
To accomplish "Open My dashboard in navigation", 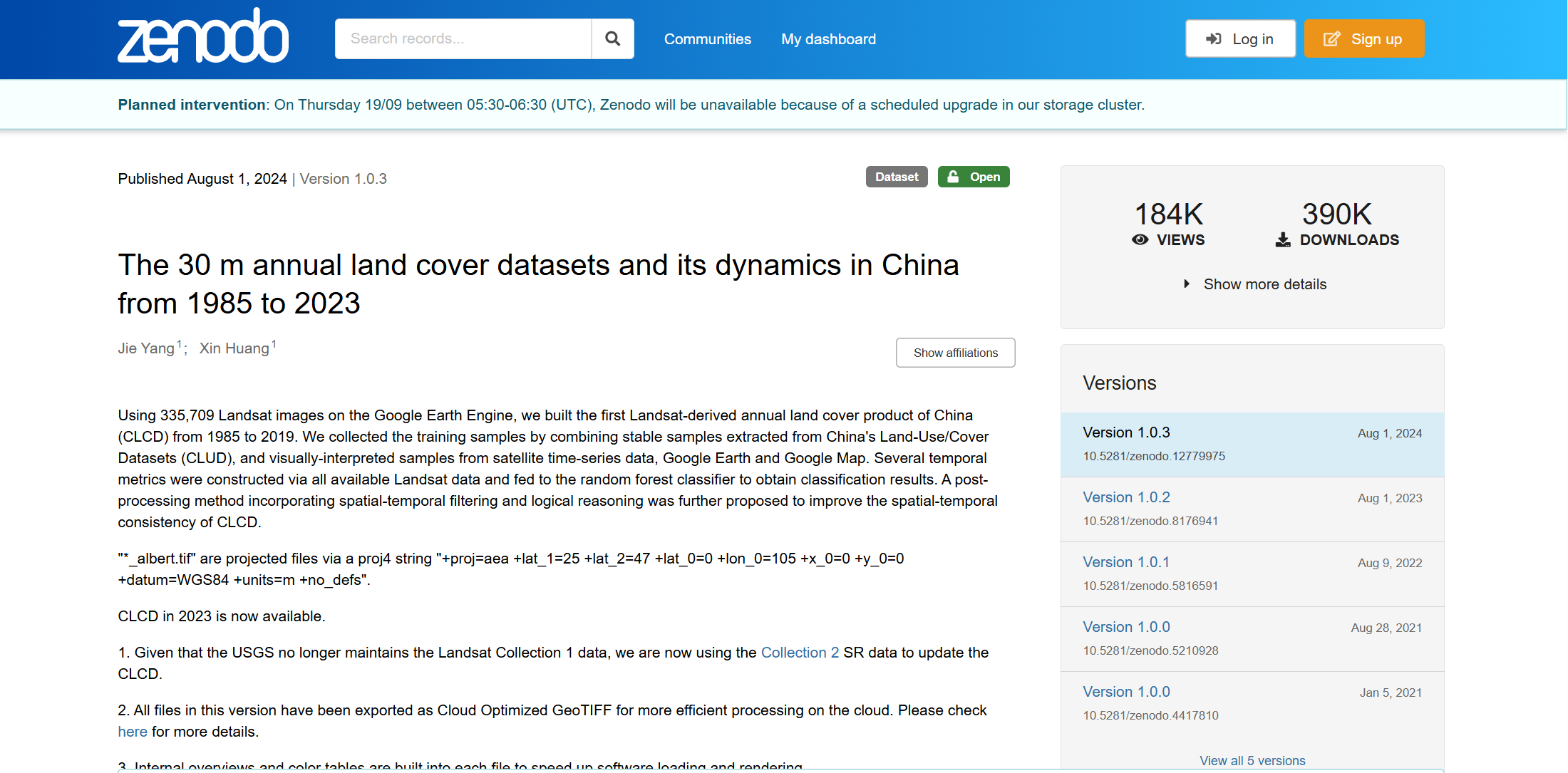I will pos(828,39).
